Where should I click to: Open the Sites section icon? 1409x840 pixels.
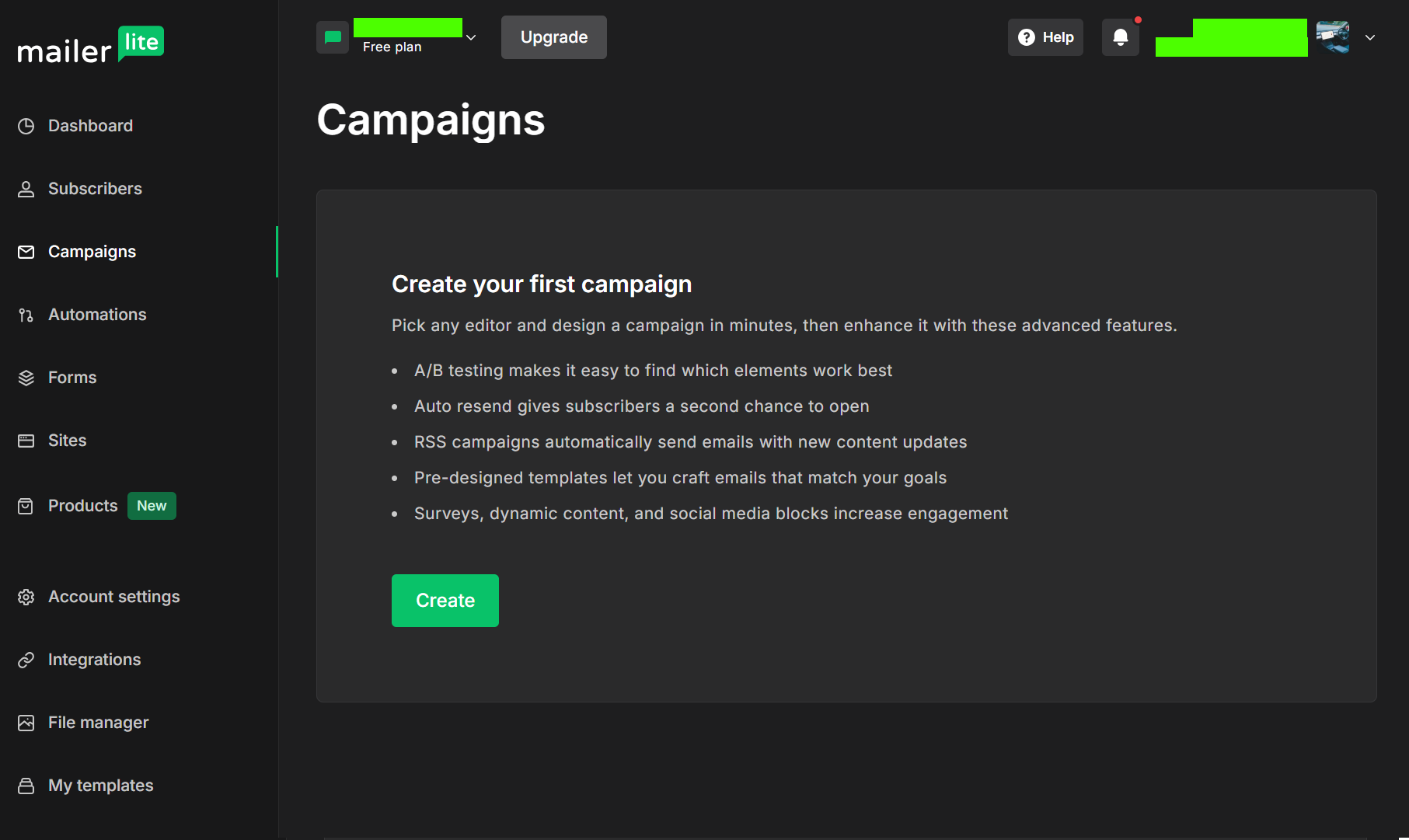tap(26, 440)
